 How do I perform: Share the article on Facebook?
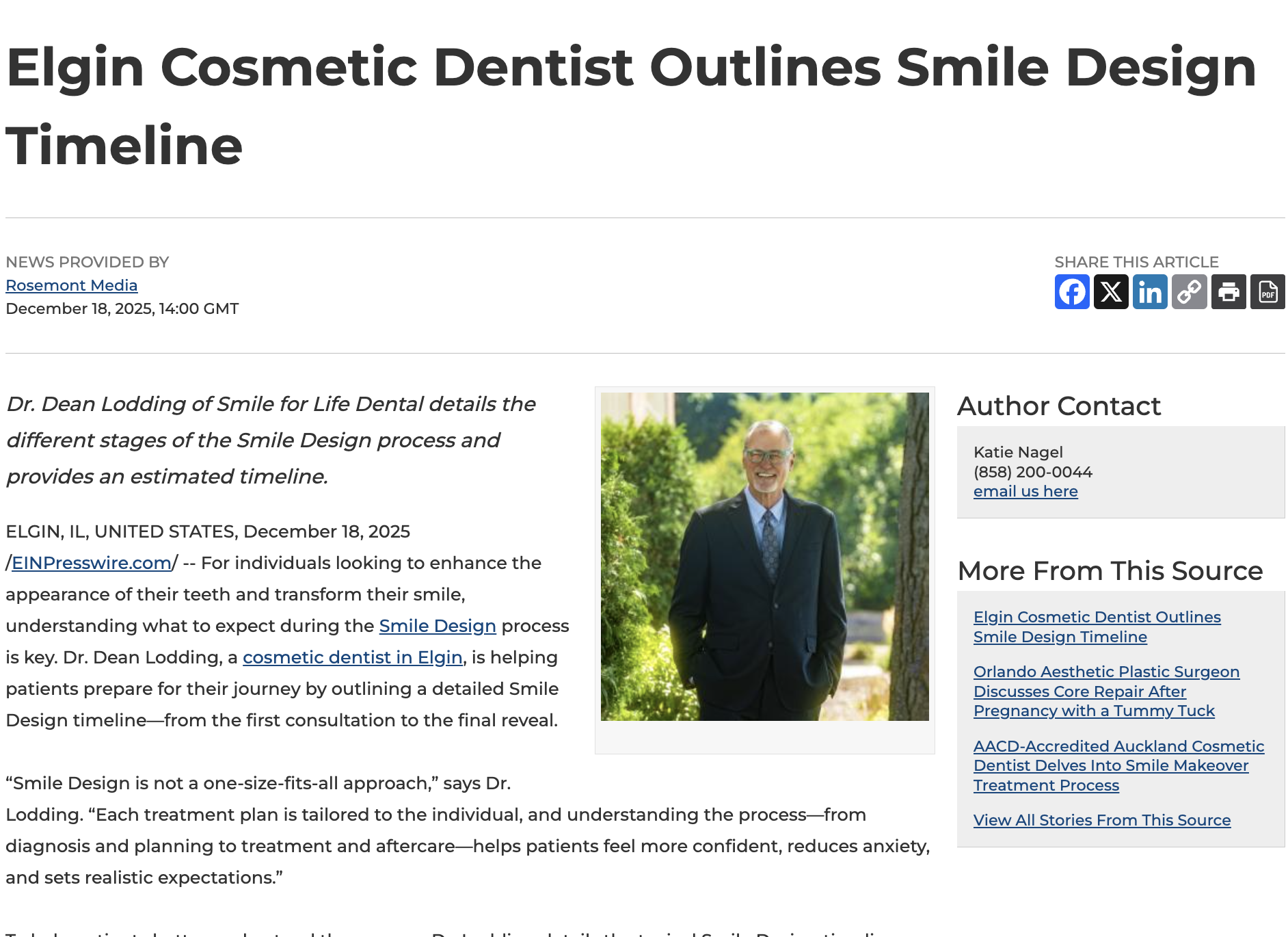point(1073,292)
